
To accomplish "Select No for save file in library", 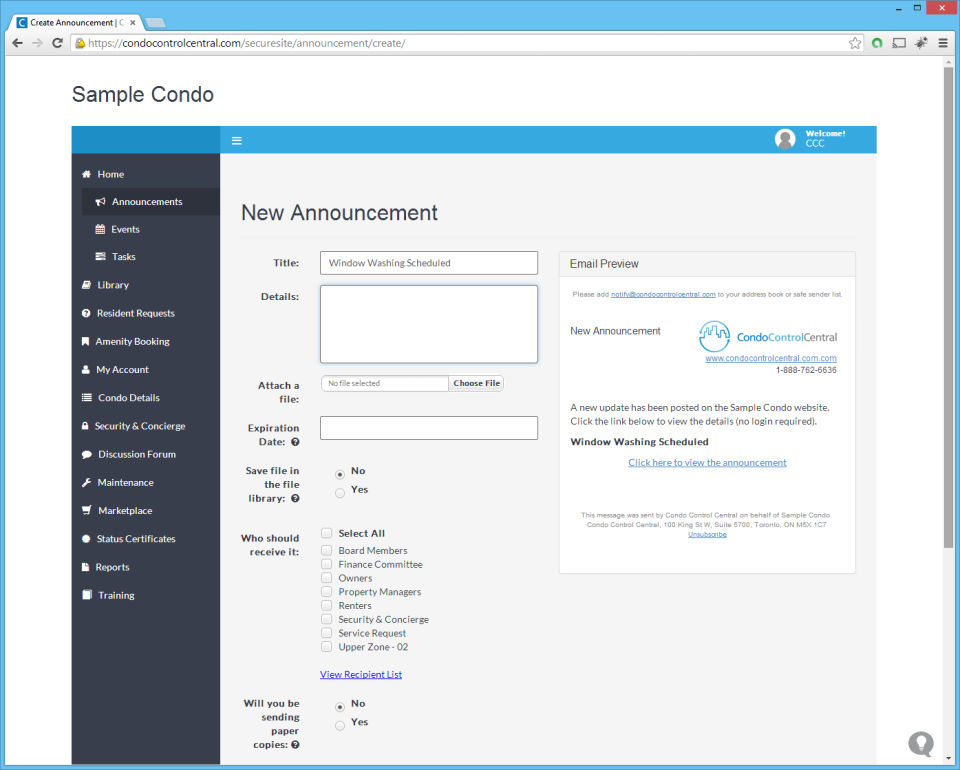I will [x=340, y=474].
